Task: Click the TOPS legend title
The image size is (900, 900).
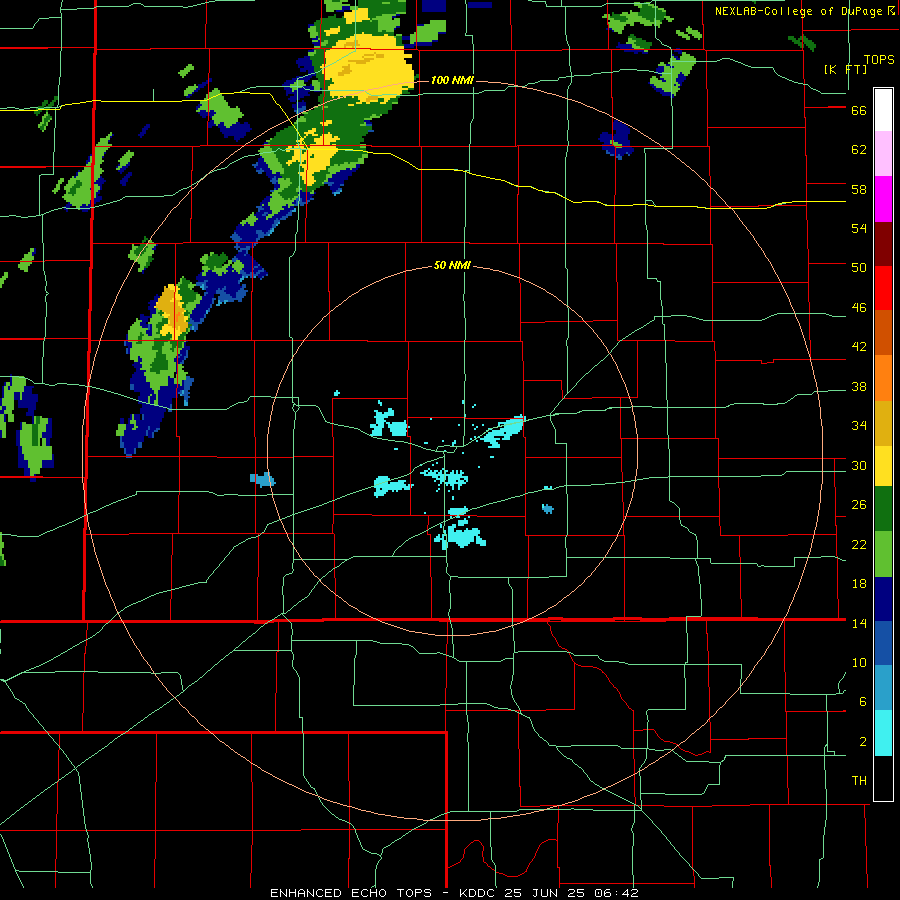Action: [x=879, y=60]
